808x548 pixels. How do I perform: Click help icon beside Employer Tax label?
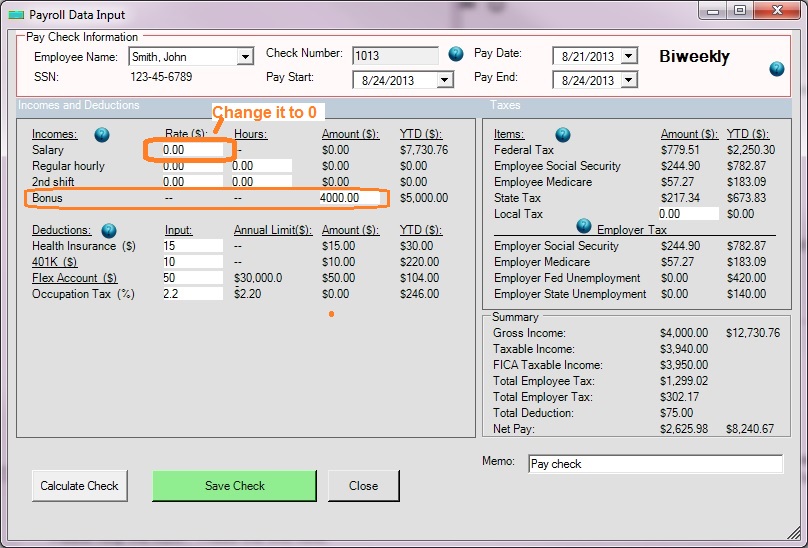coord(584,226)
